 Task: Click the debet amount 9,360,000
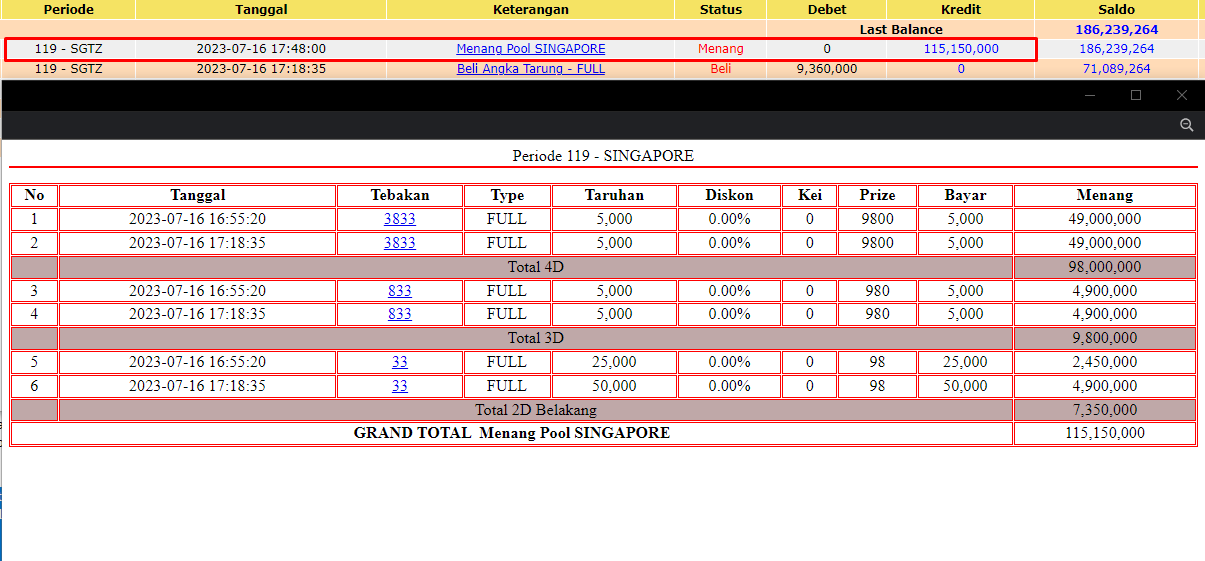tap(827, 69)
